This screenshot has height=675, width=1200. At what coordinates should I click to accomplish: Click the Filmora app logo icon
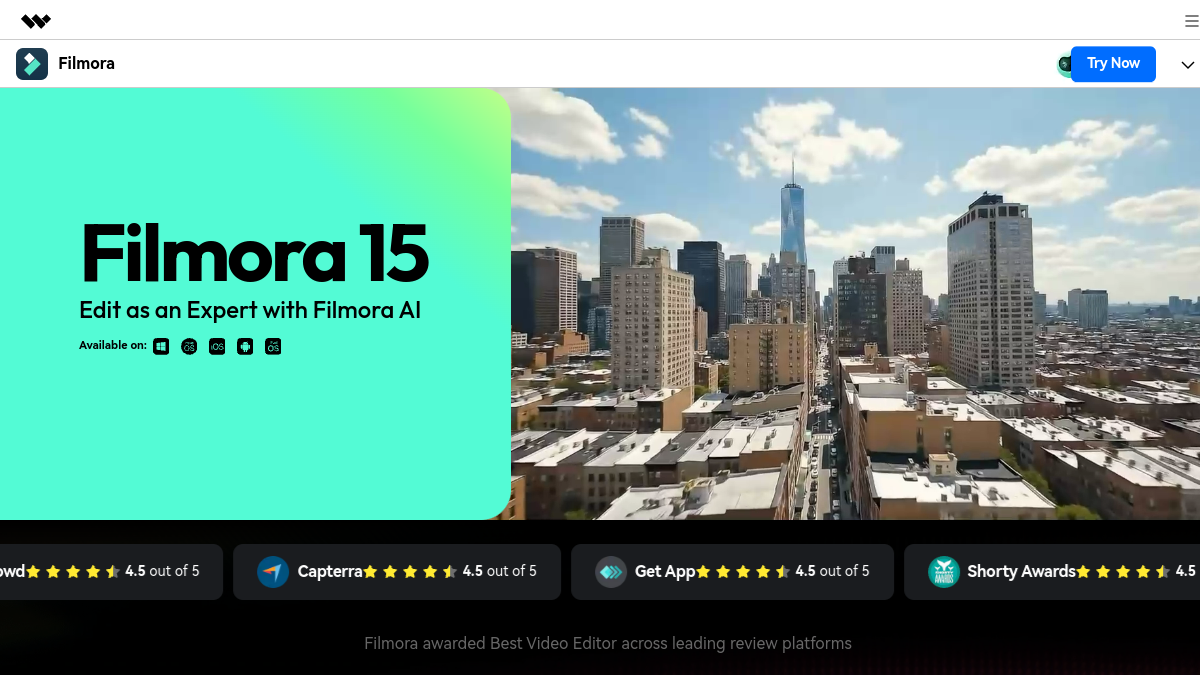[32, 64]
